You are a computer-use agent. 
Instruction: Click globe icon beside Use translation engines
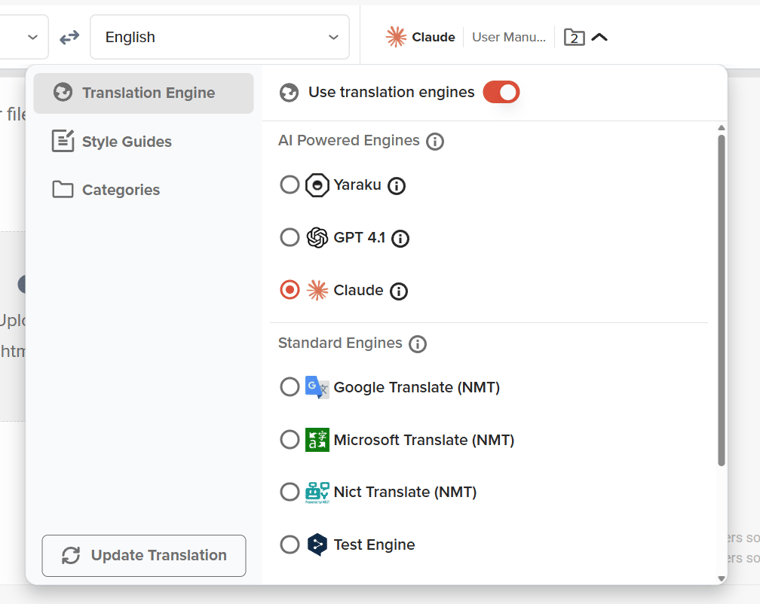(289, 92)
